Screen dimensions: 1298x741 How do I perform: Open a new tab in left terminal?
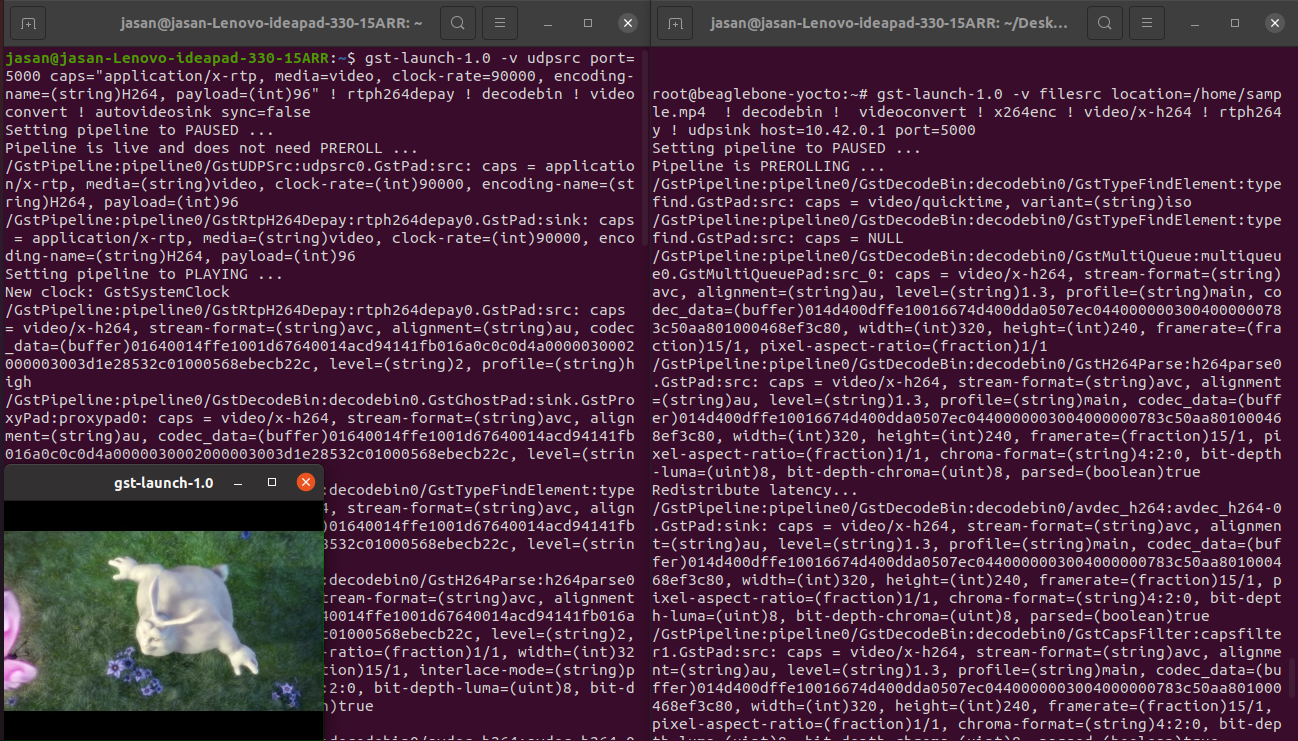click(28, 22)
